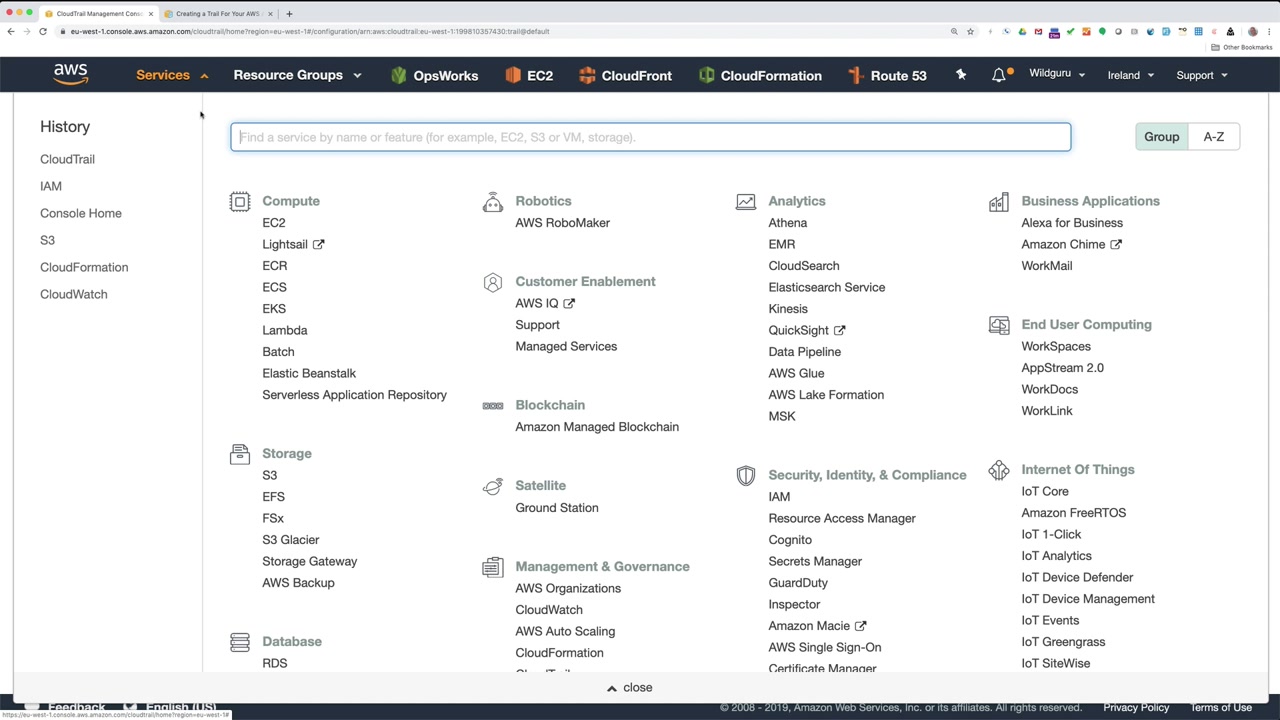1280x720 pixels.
Task: Open the Support menu
Action: click(x=1201, y=75)
